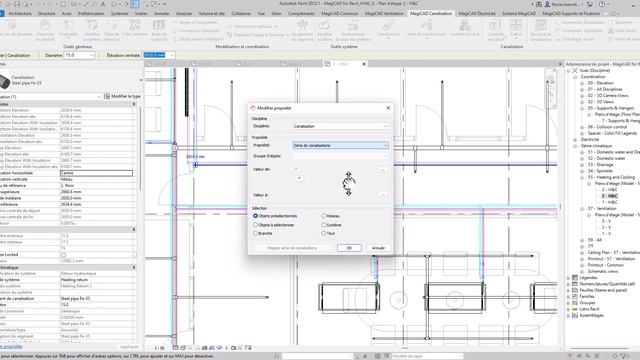This screenshot has height=360, width=640.
Task: Open the Structure ribbon tab
Action: click(x=47, y=13)
